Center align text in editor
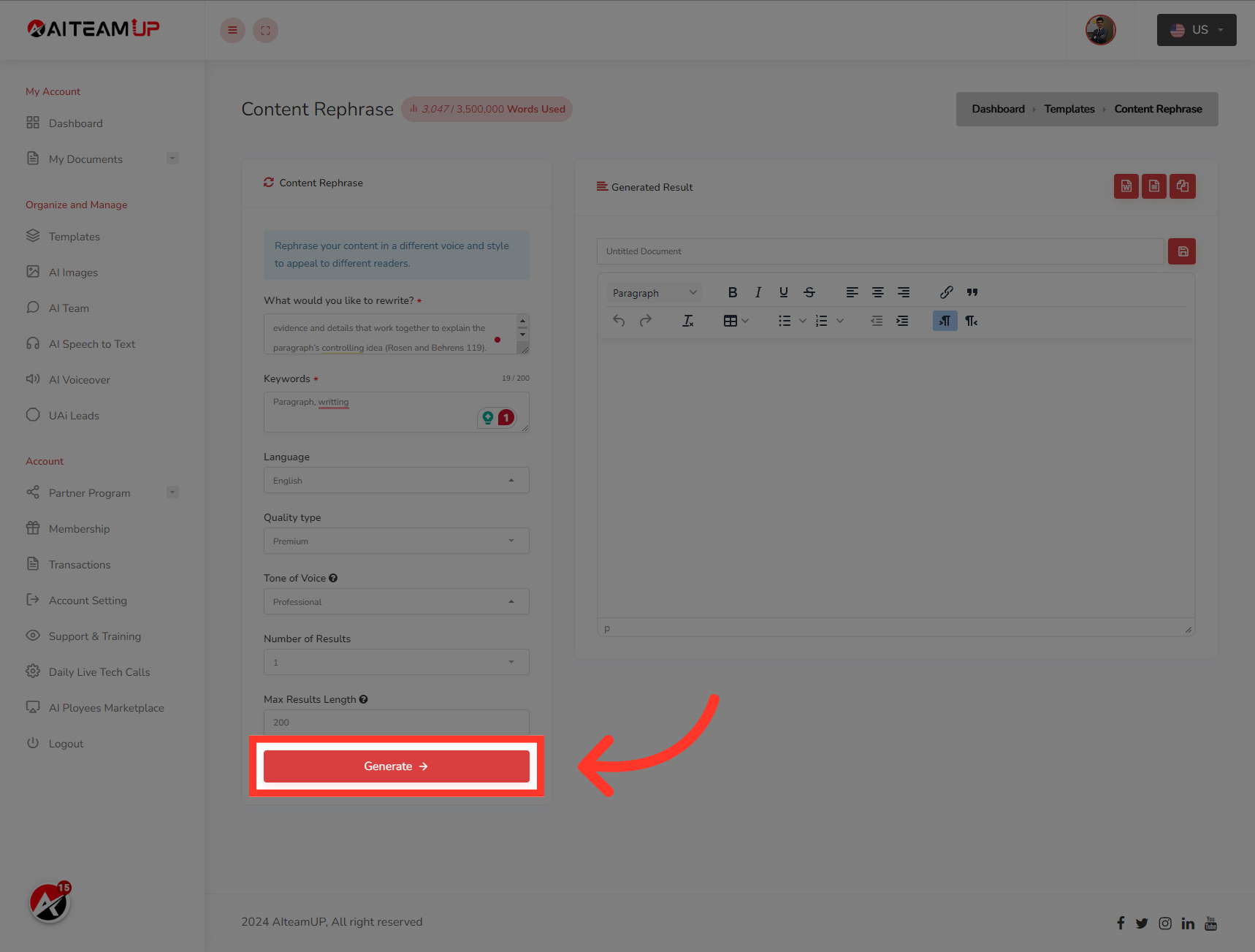The height and width of the screenshot is (952, 1255). [x=877, y=292]
